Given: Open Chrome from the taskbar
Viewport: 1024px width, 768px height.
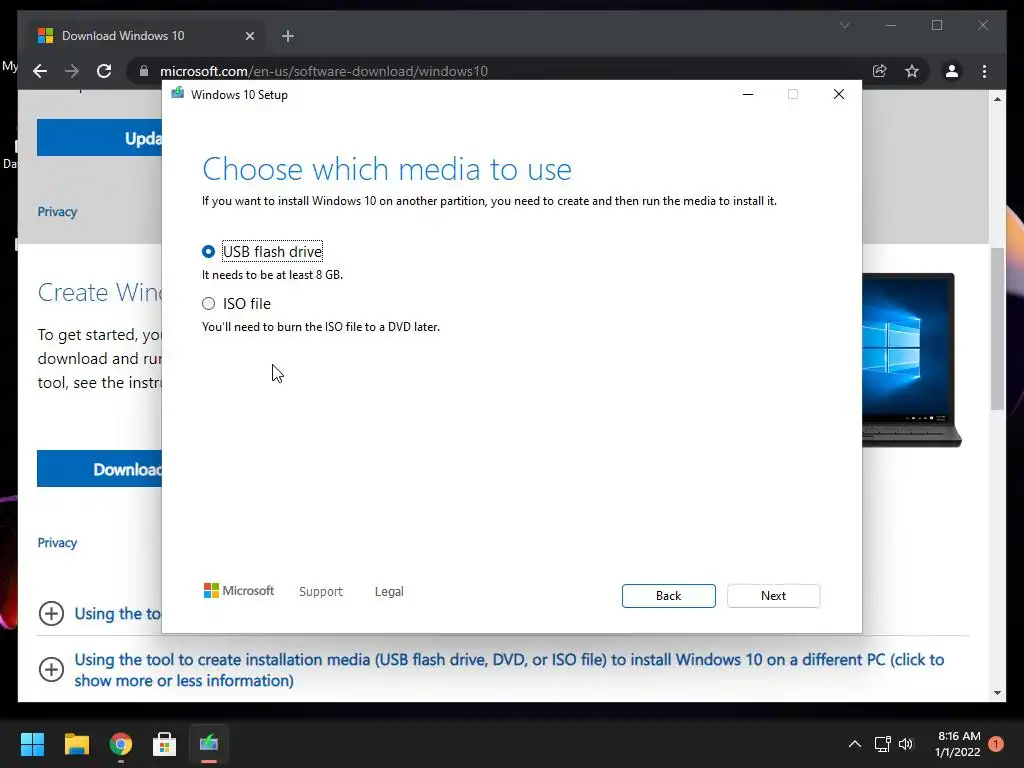Looking at the screenshot, I should (121, 744).
